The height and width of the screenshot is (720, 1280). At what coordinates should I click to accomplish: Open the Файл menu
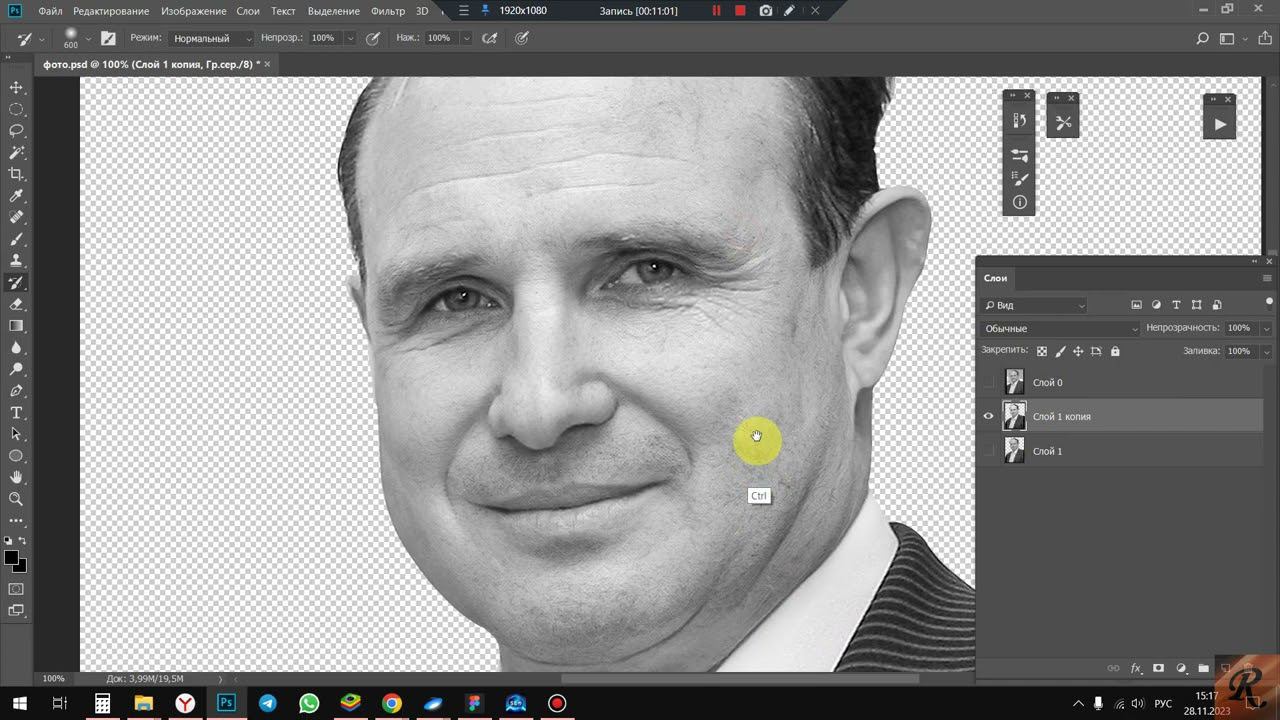[x=50, y=11]
